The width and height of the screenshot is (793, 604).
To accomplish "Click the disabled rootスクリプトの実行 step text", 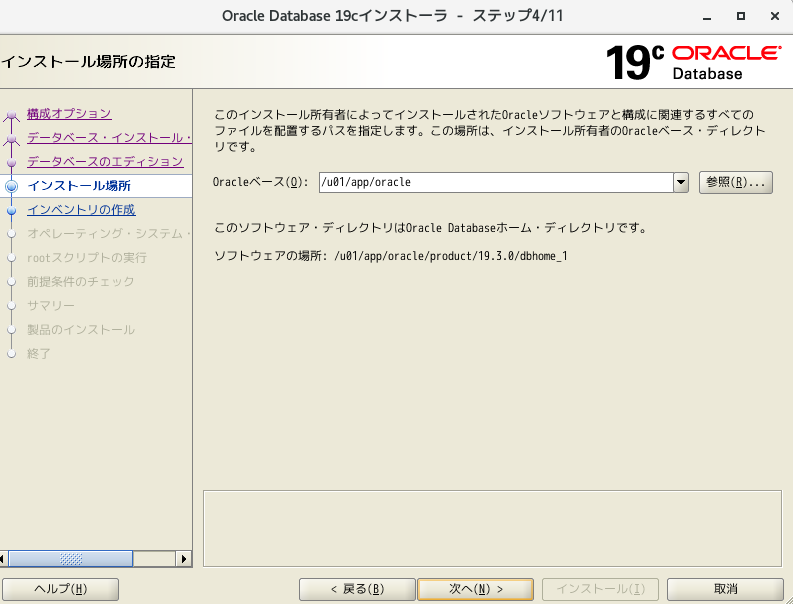I will click(86, 257).
